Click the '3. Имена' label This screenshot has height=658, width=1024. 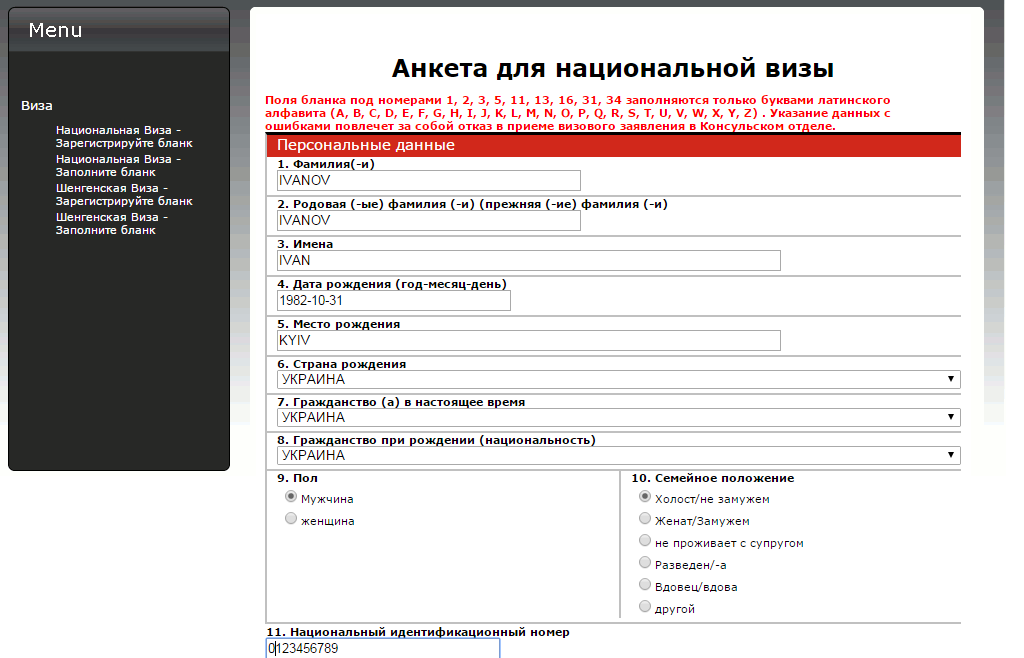click(x=305, y=244)
